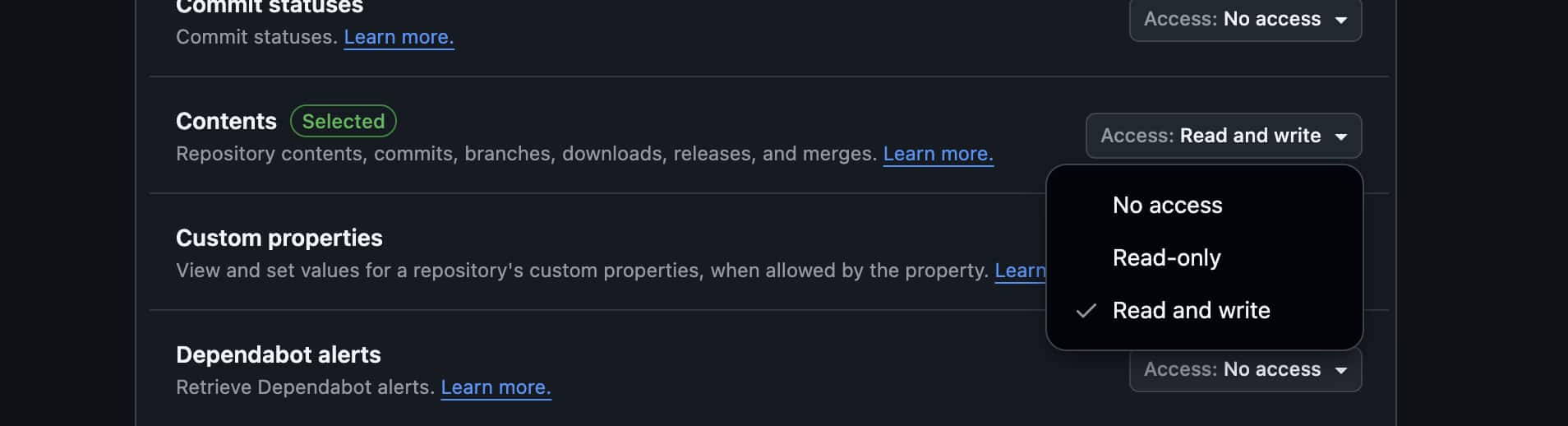
Task: Open Learn more link for Commit statuses
Action: click(399, 37)
